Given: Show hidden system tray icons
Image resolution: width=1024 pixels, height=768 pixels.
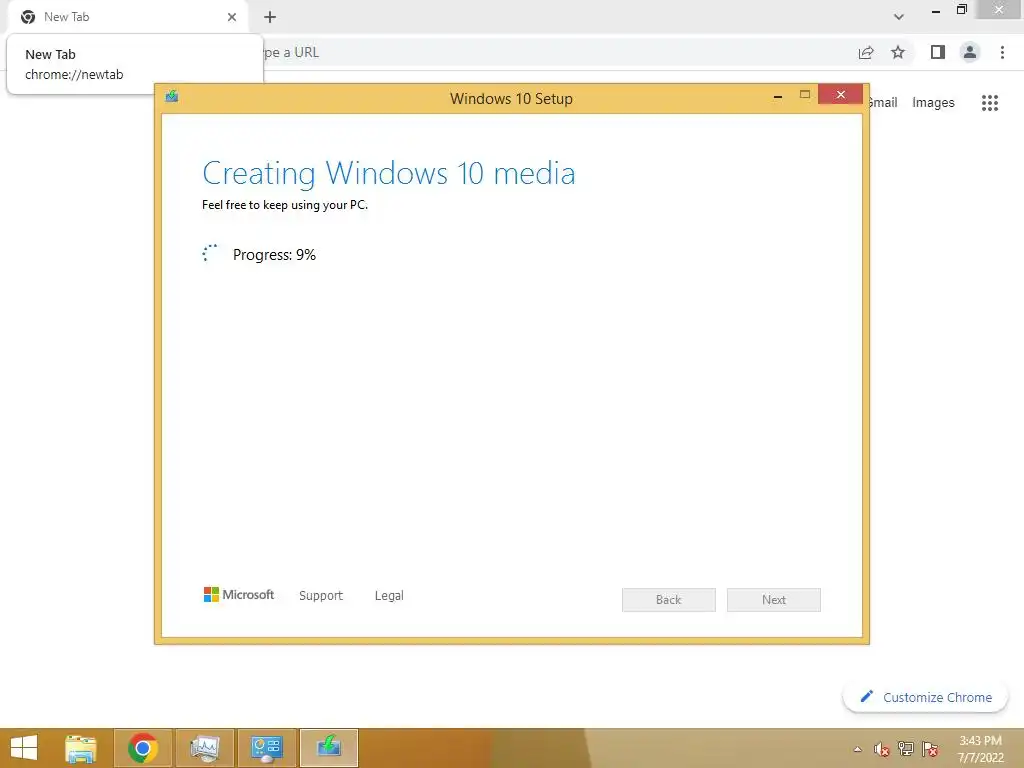Looking at the screenshot, I should 857,749.
